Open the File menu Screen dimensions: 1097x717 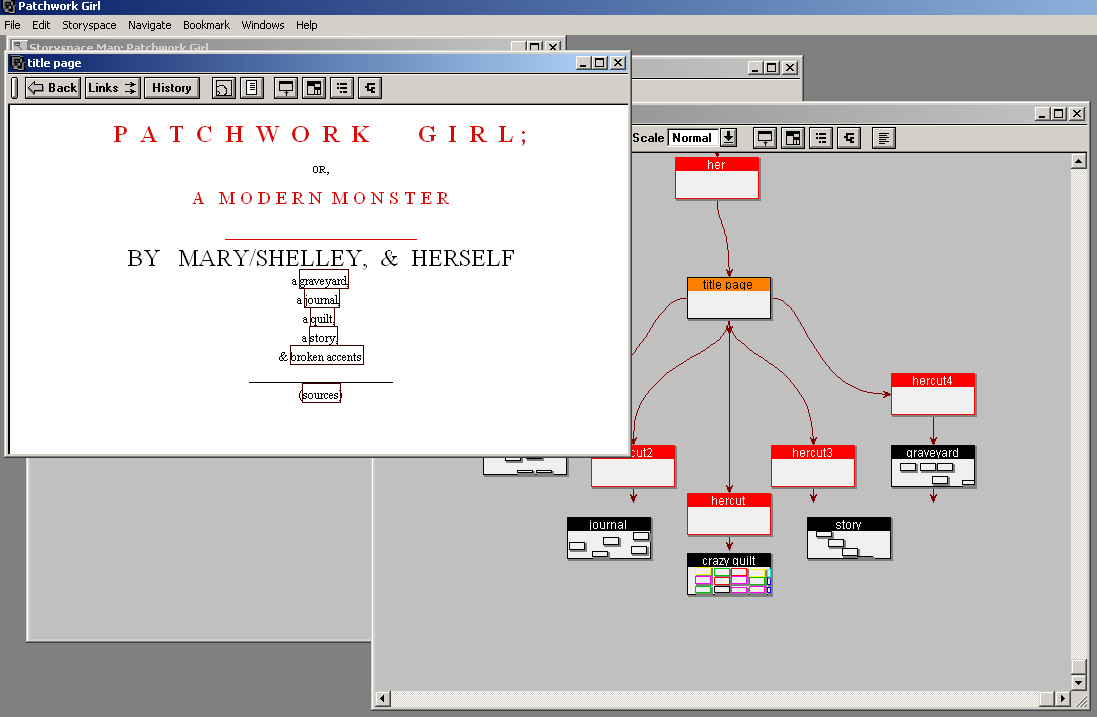13,25
